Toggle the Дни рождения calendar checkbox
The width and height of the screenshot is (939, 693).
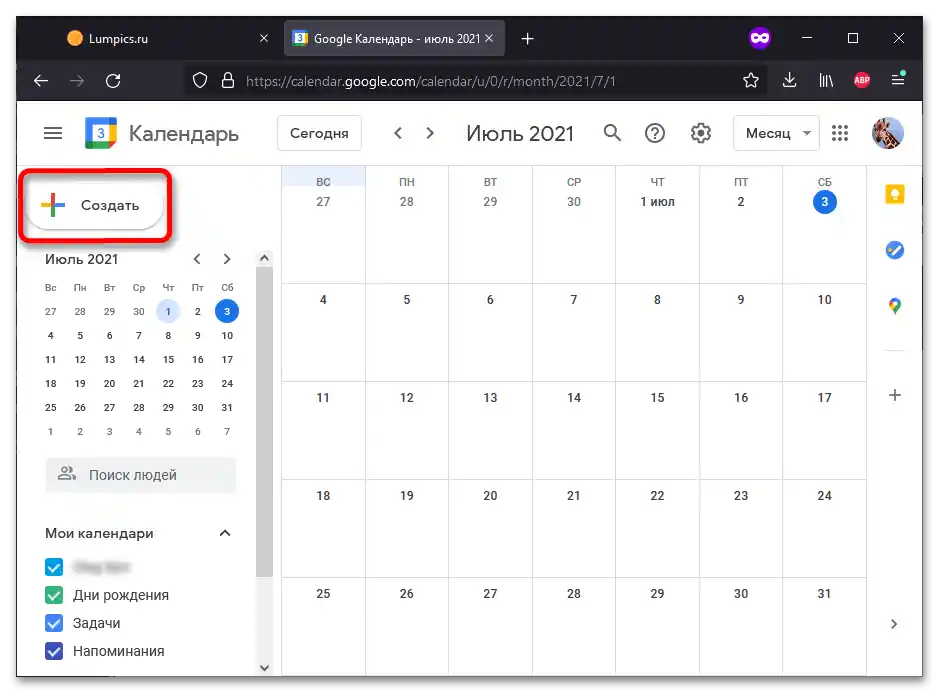point(54,595)
